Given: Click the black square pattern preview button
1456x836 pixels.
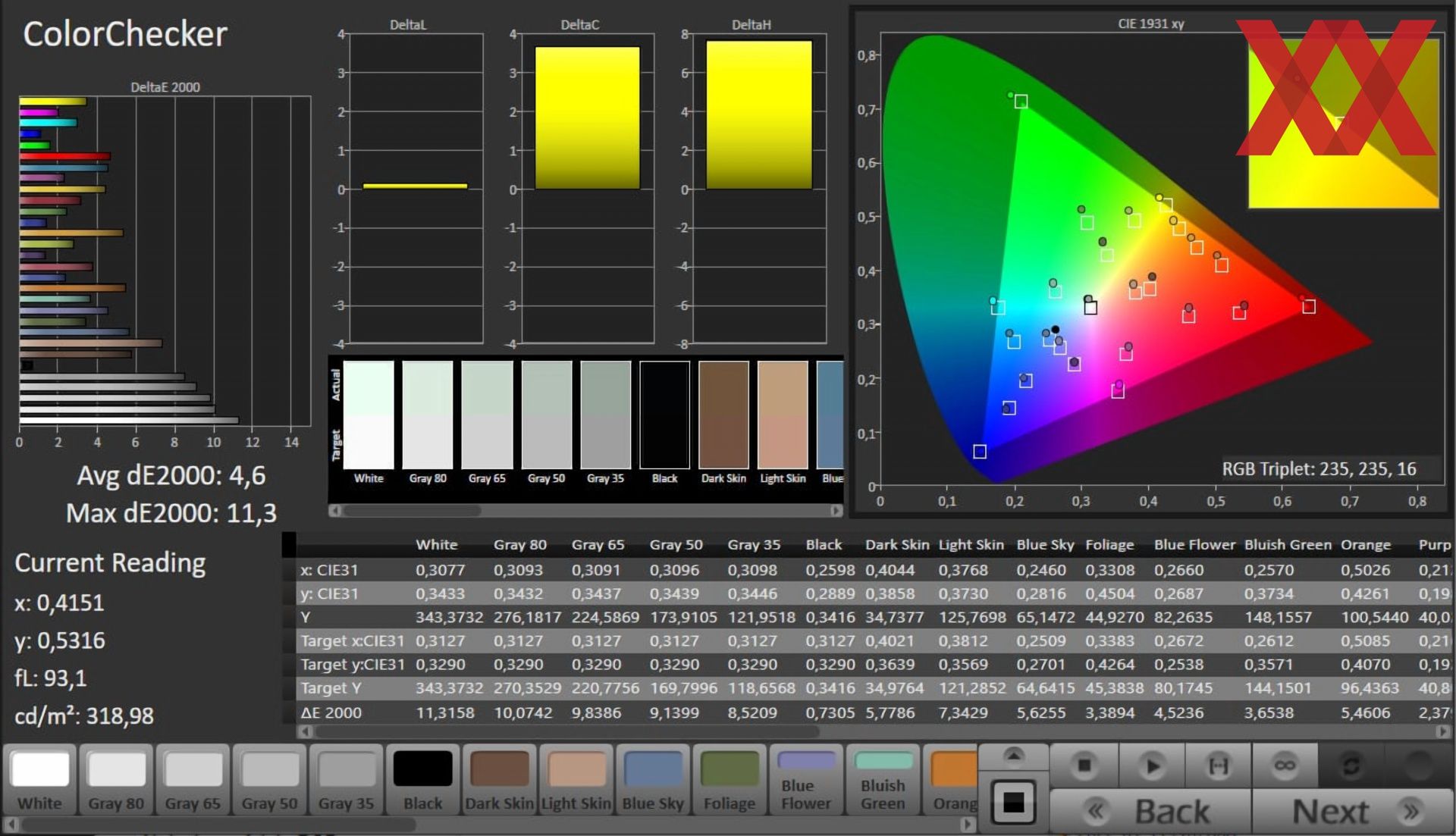Looking at the screenshot, I should coord(1013,802).
